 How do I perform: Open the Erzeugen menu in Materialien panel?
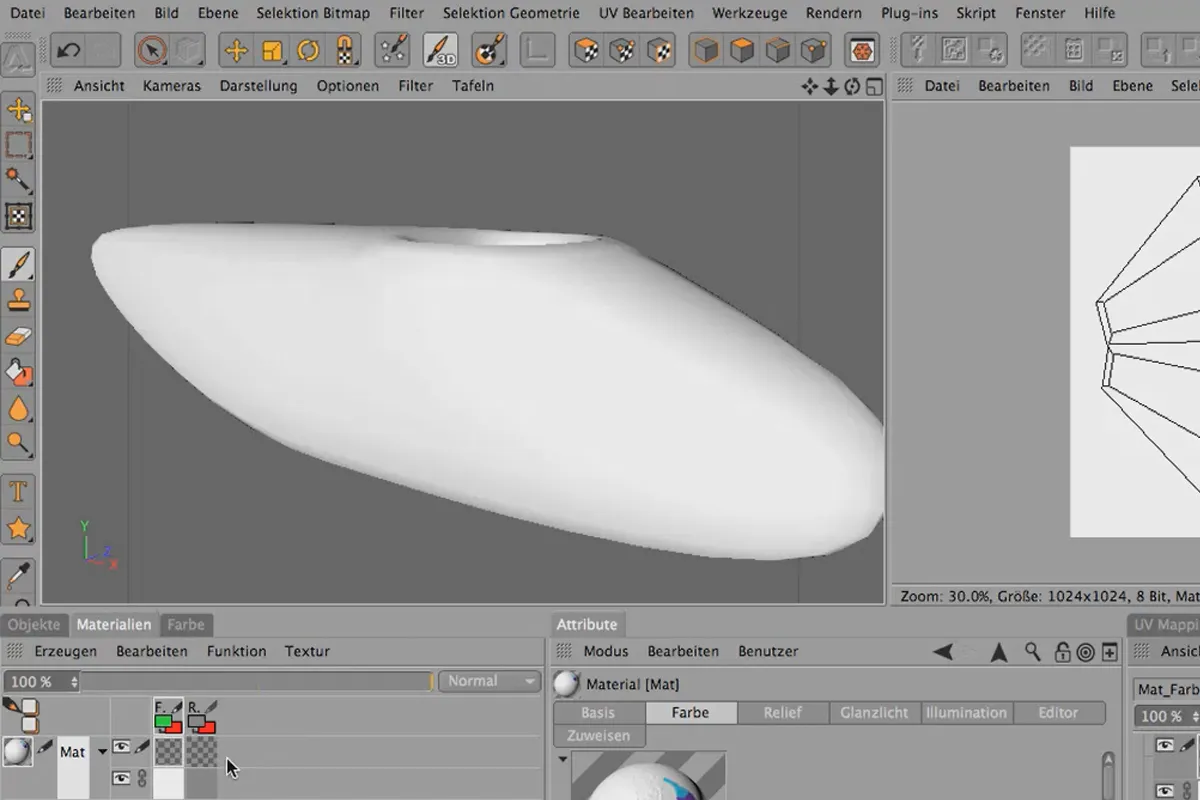click(66, 651)
